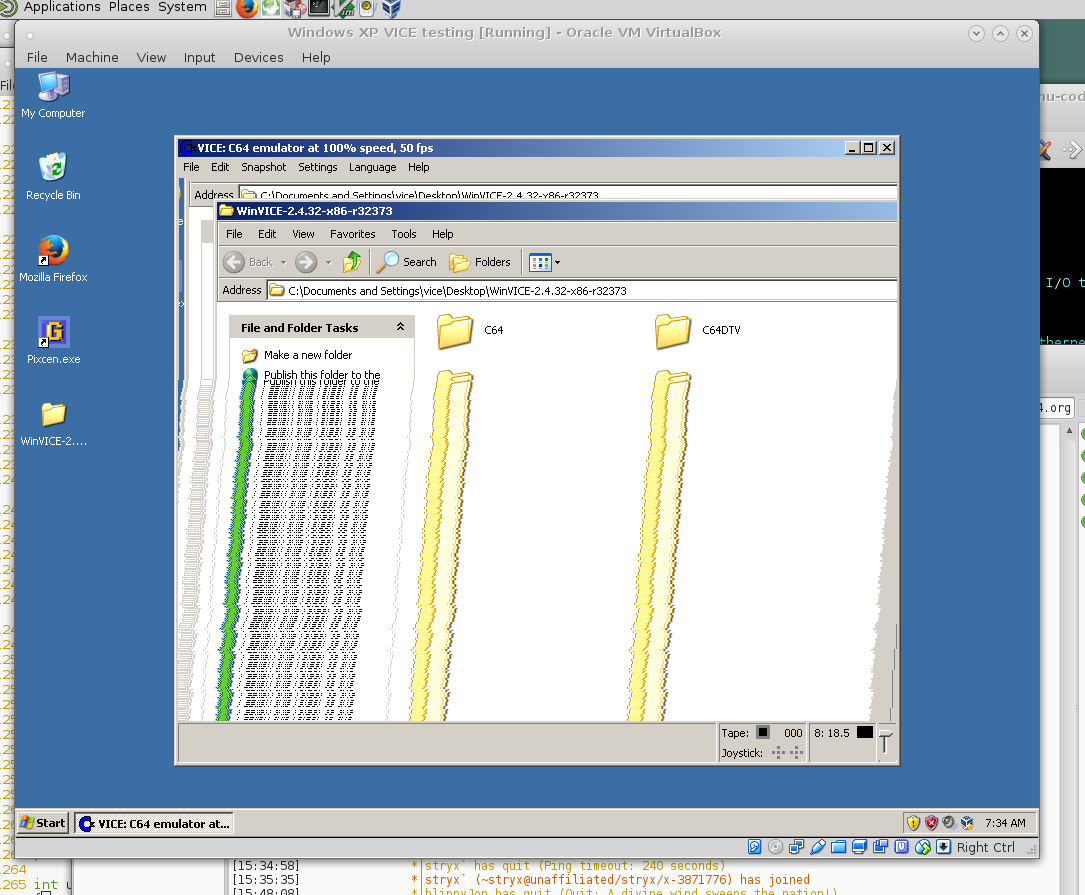The height and width of the screenshot is (895, 1085).
Task: Click the Make a new folder link
Action: pos(307,355)
